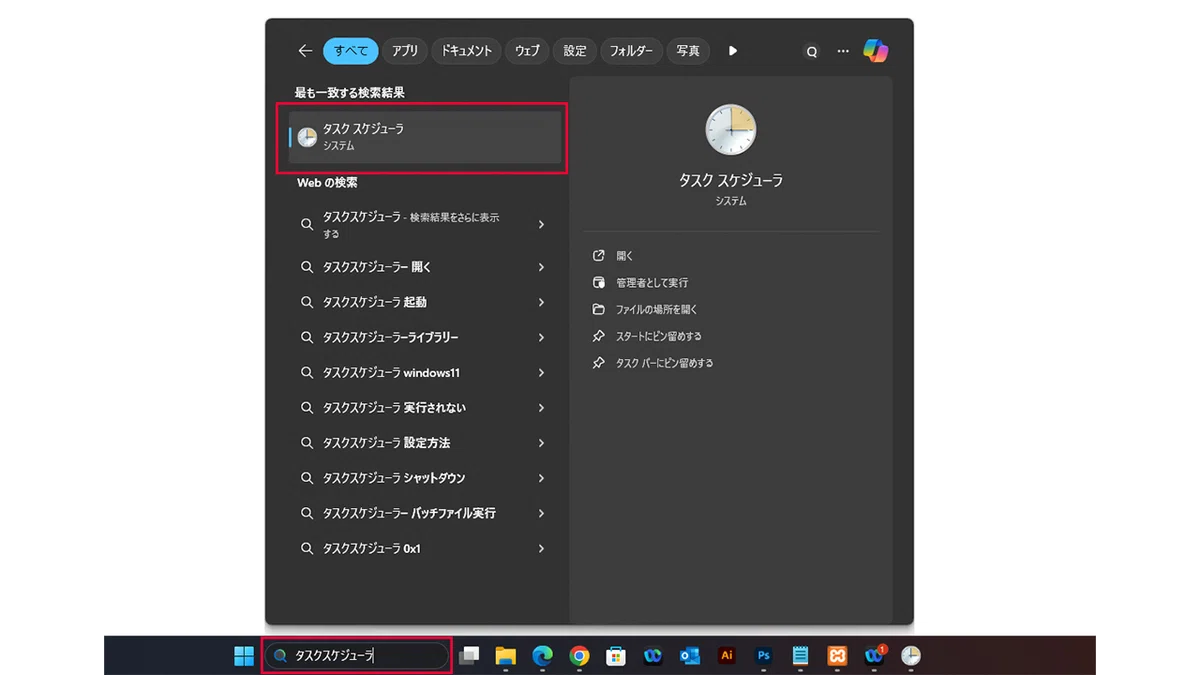Select web suggestion タスクスケジューラ 実行されない
This screenshot has width=1200, height=675.
coord(425,408)
